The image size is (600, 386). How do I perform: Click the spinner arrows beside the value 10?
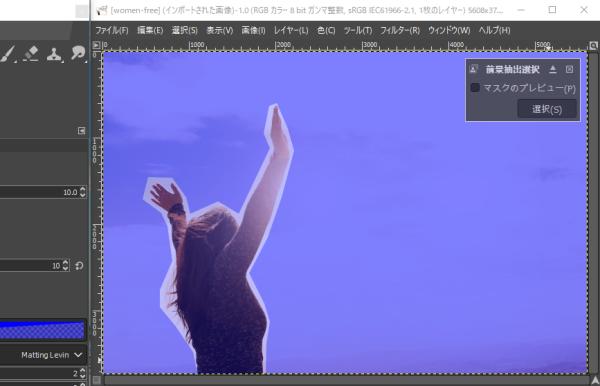pyautogui.click(x=65, y=265)
